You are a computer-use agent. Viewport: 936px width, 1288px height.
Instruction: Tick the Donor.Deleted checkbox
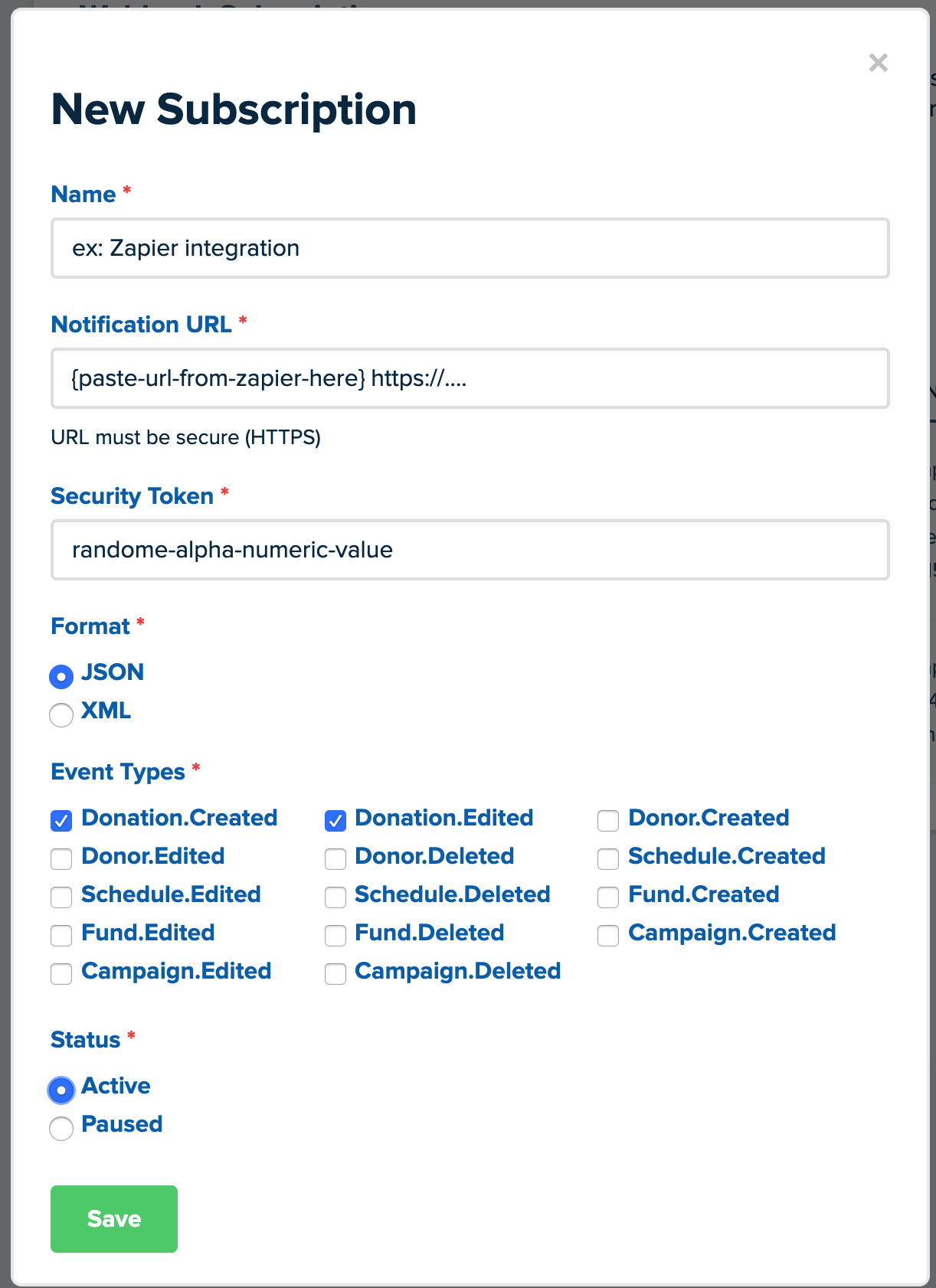click(x=335, y=858)
